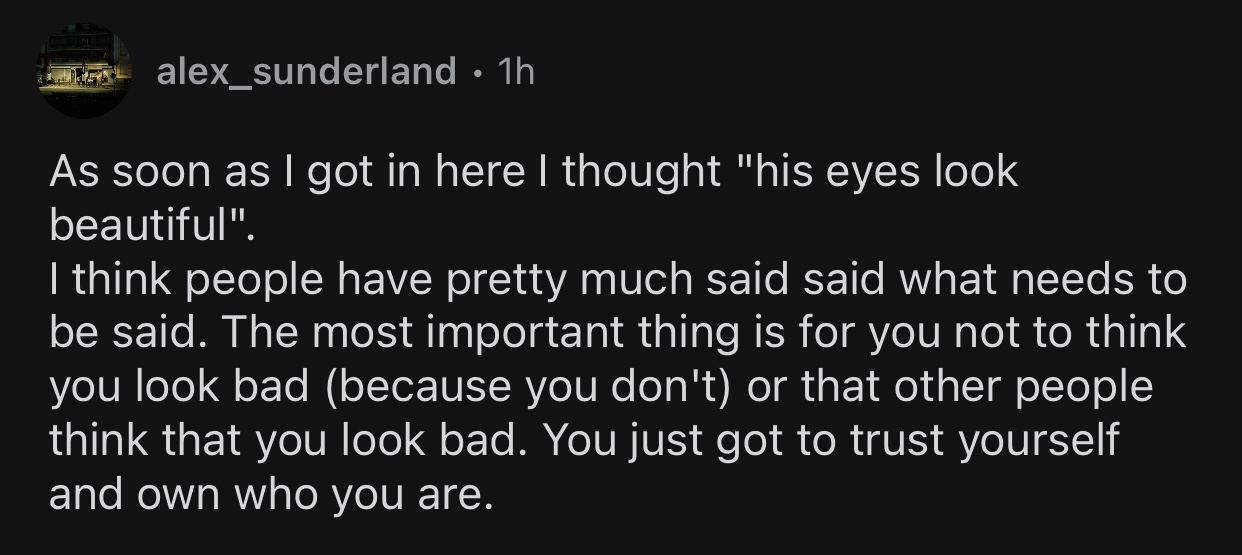Tap the words "not to think"
The height and width of the screenshot is (555, 1242).
[x=1074, y=332]
